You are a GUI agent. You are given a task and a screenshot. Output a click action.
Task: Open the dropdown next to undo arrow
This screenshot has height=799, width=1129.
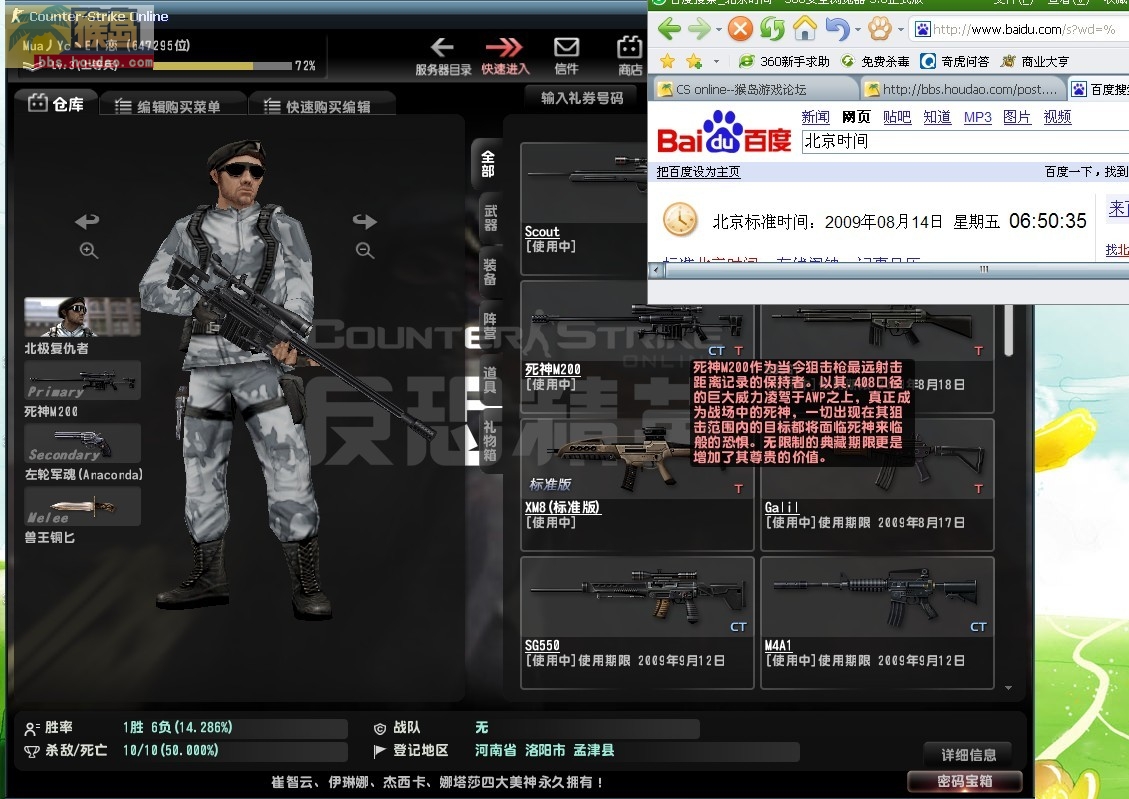(857, 30)
